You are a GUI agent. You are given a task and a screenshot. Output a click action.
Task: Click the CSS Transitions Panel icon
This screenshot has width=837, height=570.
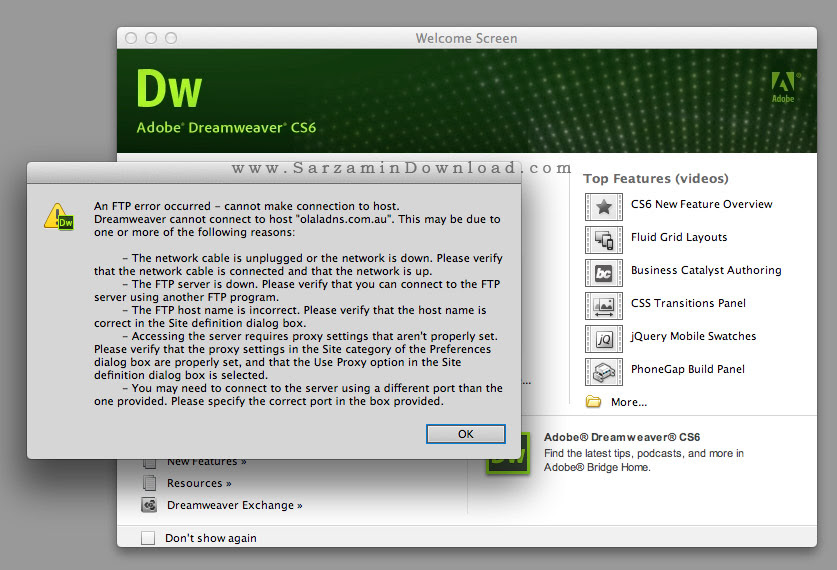[x=604, y=306]
